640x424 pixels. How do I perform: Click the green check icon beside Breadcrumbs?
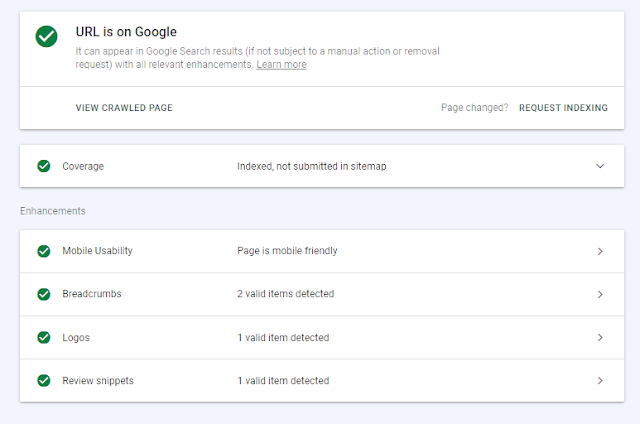(x=44, y=294)
